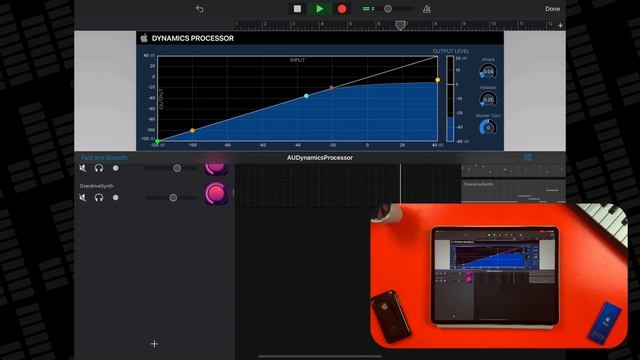This screenshot has height=360, width=640.
Task: Tap Done to close the plugin view
Action: (552, 9)
